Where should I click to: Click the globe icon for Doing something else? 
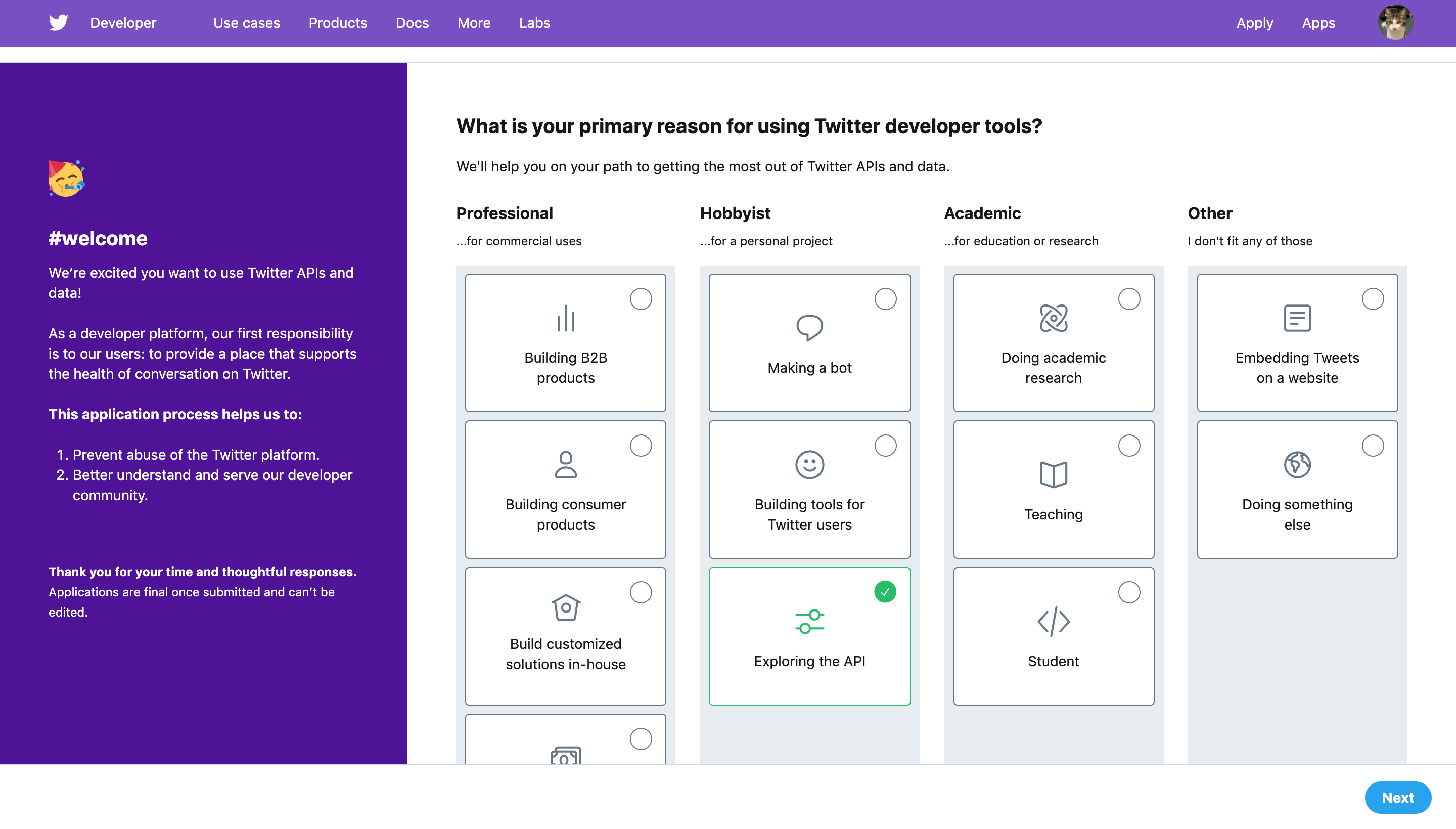click(1297, 465)
